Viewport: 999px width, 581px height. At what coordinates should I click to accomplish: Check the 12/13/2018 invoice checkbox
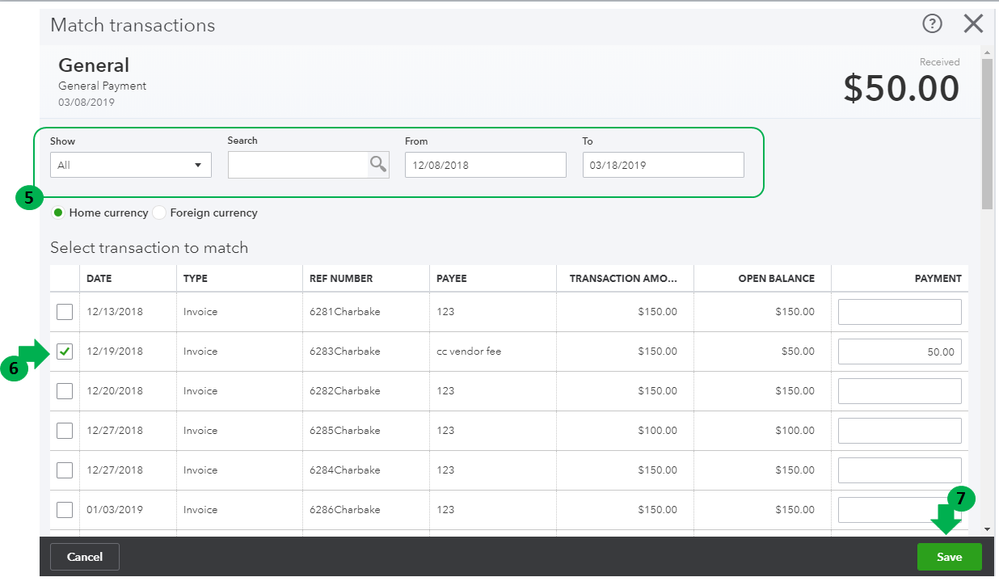pyautogui.click(x=65, y=312)
